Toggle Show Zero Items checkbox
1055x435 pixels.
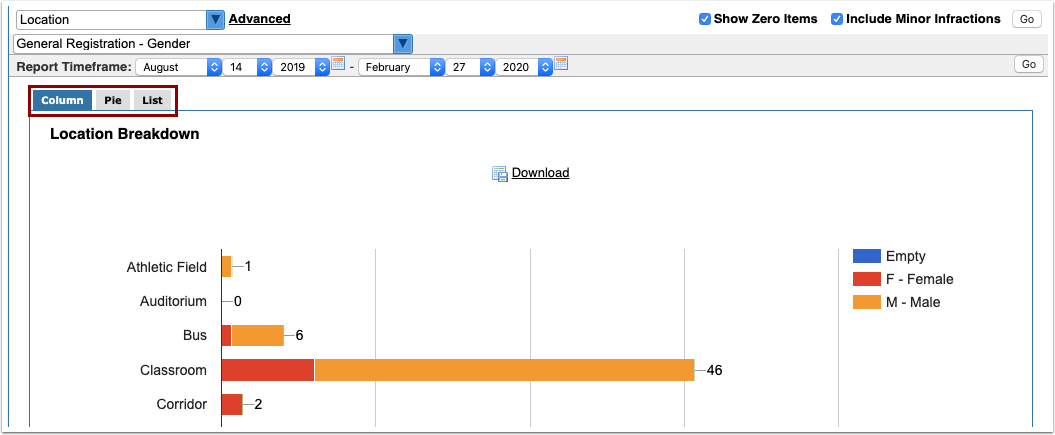click(x=704, y=19)
